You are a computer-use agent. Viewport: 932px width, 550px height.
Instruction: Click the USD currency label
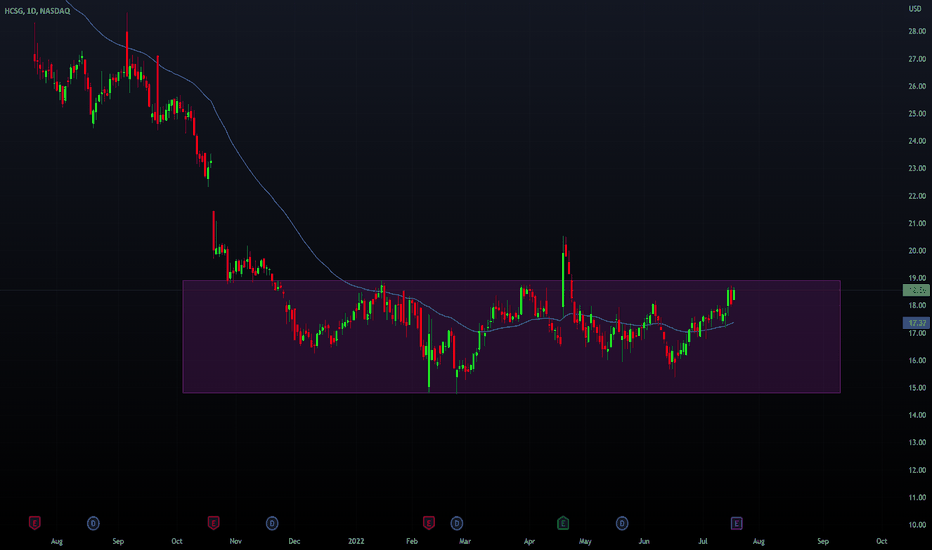[x=915, y=9]
